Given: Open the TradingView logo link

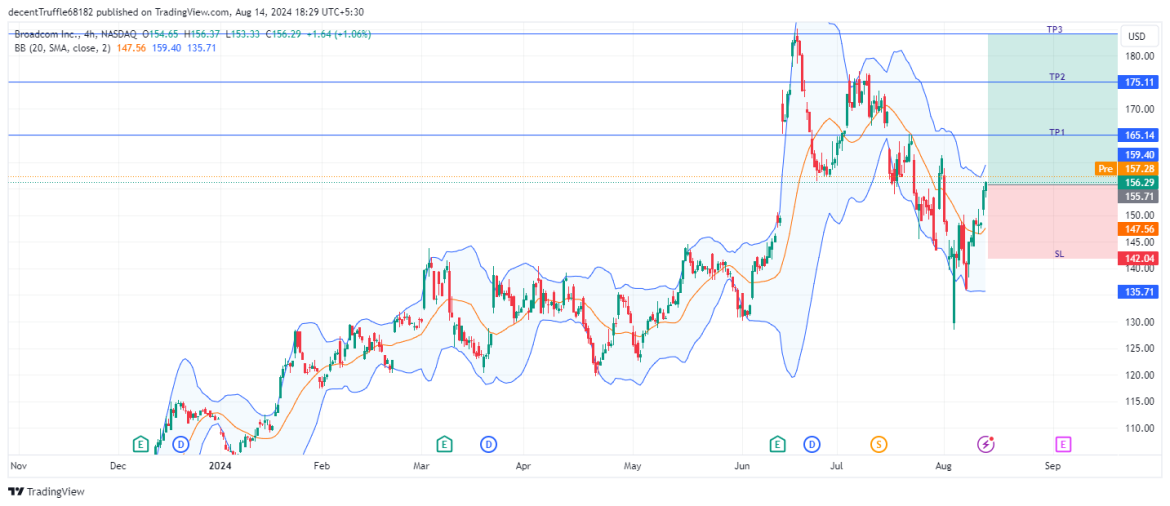Looking at the screenshot, I should (x=47, y=491).
